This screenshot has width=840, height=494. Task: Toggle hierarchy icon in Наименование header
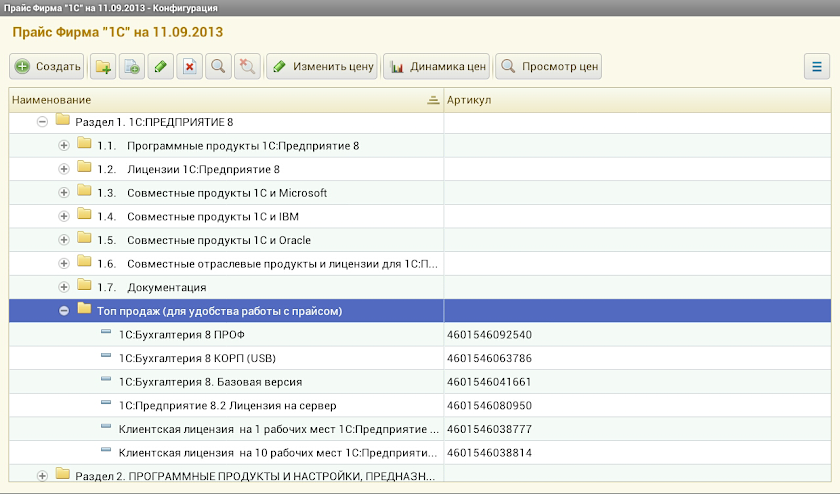(433, 100)
